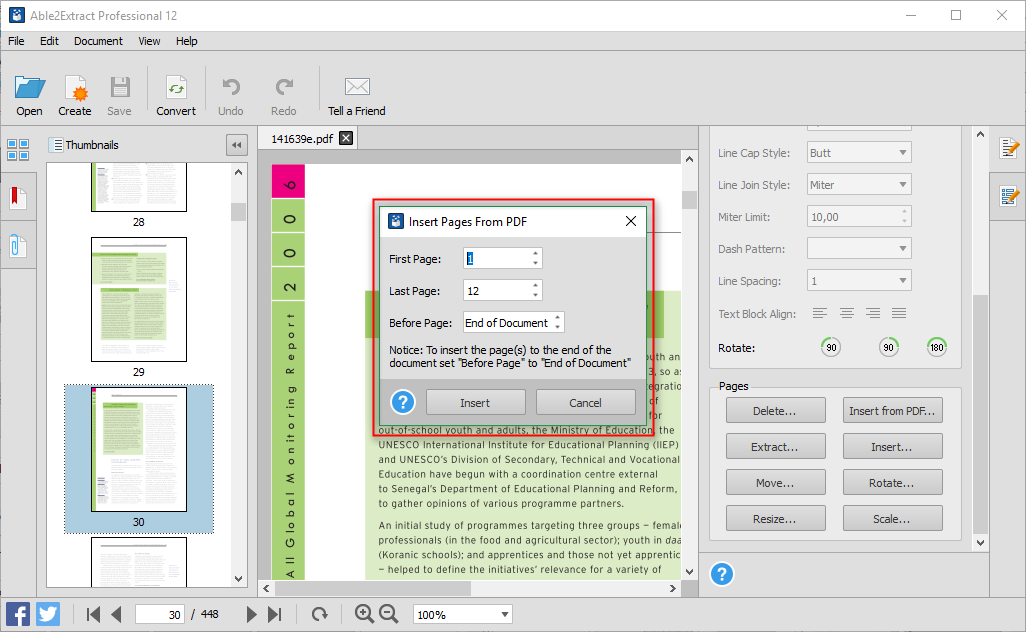Viewport: 1026px width, 632px height.
Task: Click the Redo arrow icon
Action: [284, 87]
